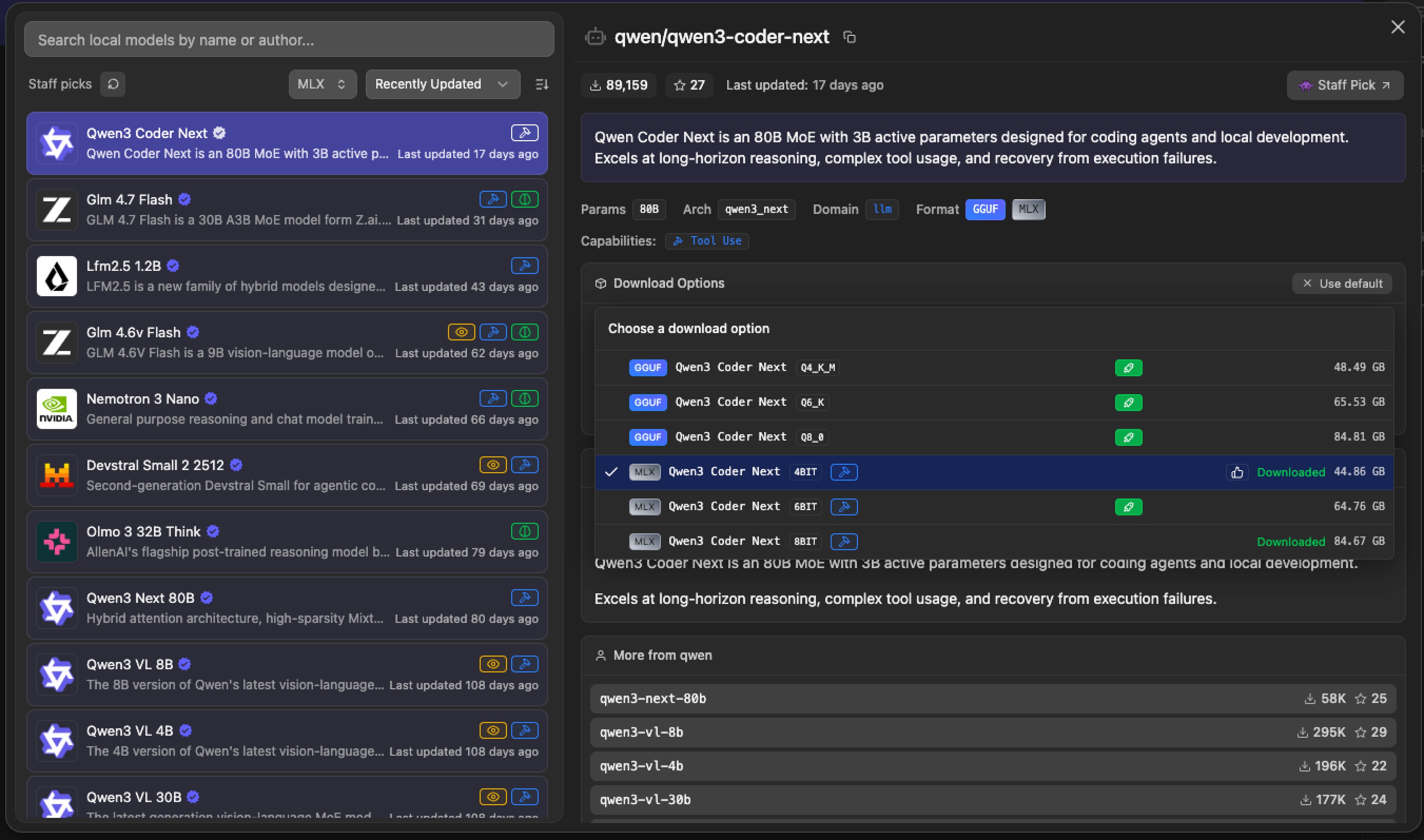Click the thumbs-up icon on the 4BIT row
Image resolution: width=1424 pixels, height=840 pixels.
(x=1237, y=472)
